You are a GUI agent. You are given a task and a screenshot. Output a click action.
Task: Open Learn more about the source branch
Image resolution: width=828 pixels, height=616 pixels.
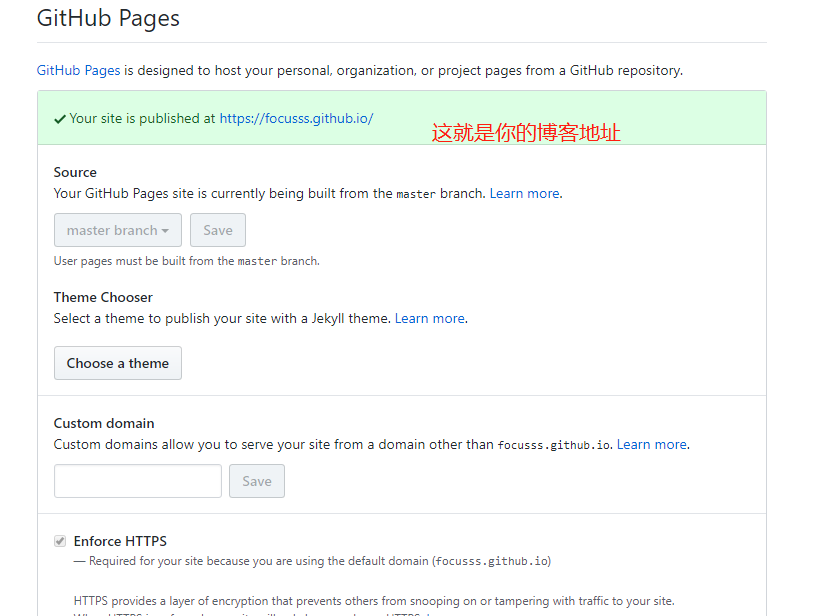(x=524, y=193)
